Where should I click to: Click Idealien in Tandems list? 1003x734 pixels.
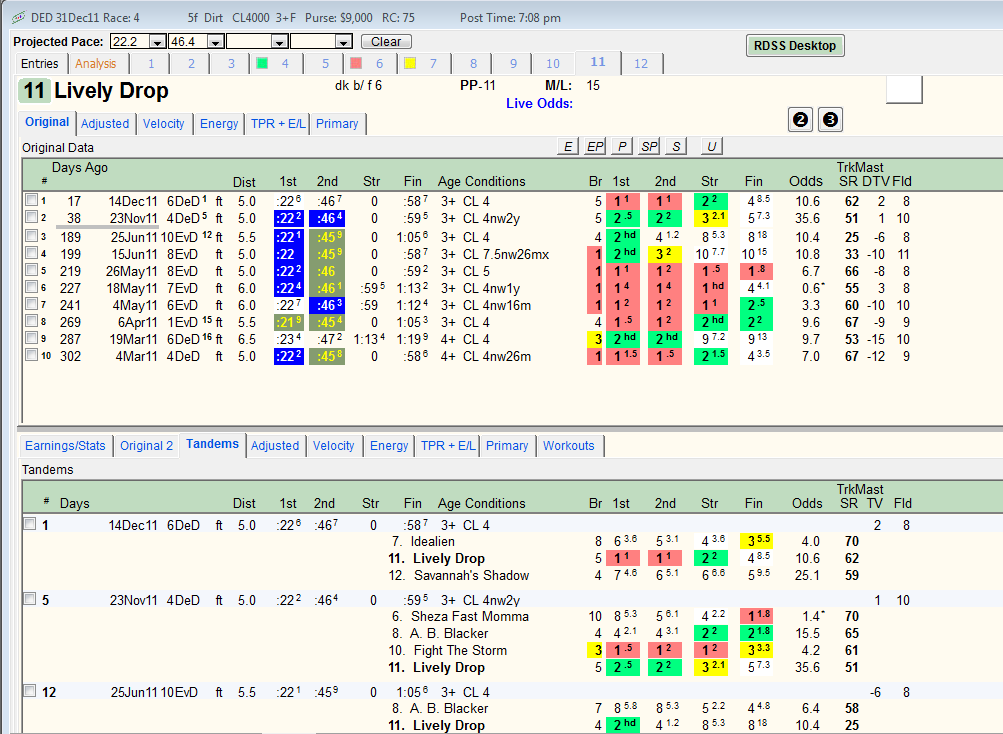[x=432, y=541]
